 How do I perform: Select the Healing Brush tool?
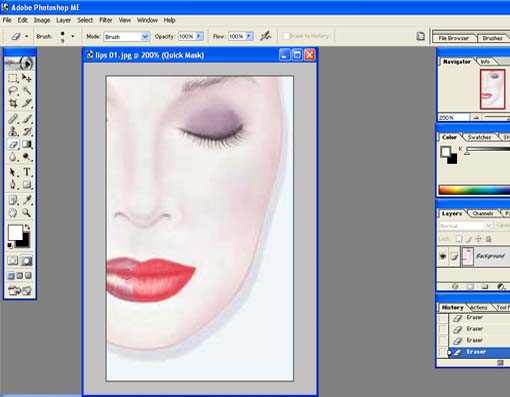pos(13,119)
